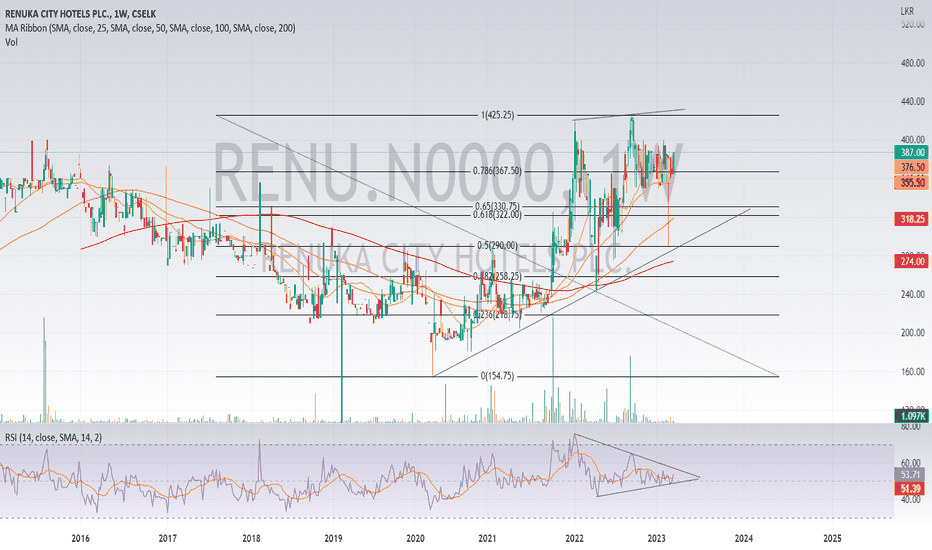Click the 376.50 moving average price tag
The width and height of the screenshot is (932, 550).
point(912,168)
